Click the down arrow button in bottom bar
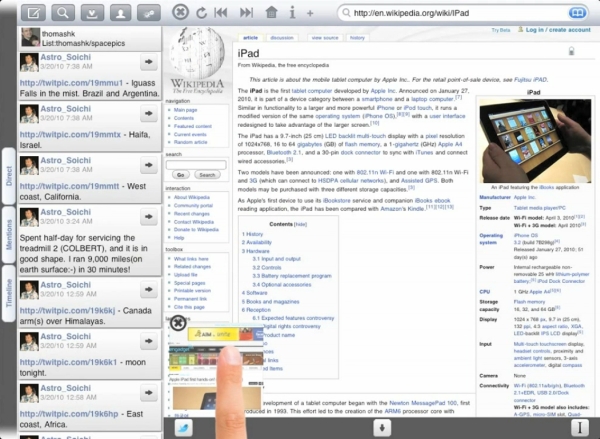This screenshot has height=439, width=600. pos(382,428)
